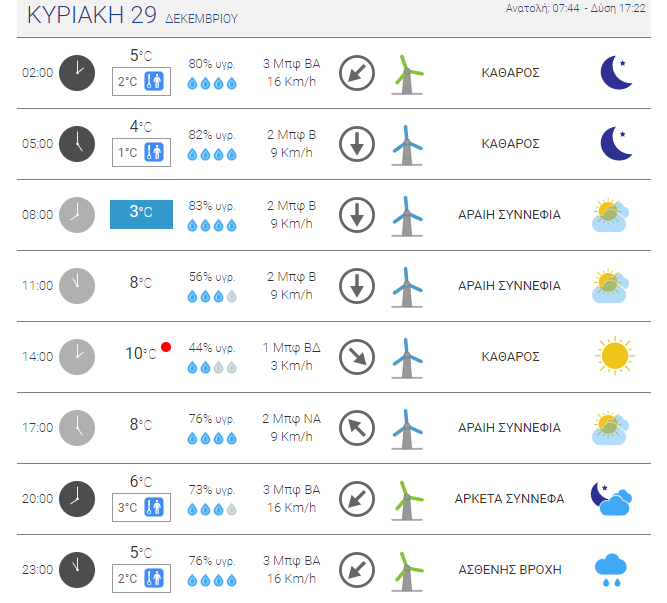Image resolution: width=667 pixels, height=603 pixels.
Task: Click the crescent moon icon at 02:00
Action: pyautogui.click(x=616, y=73)
